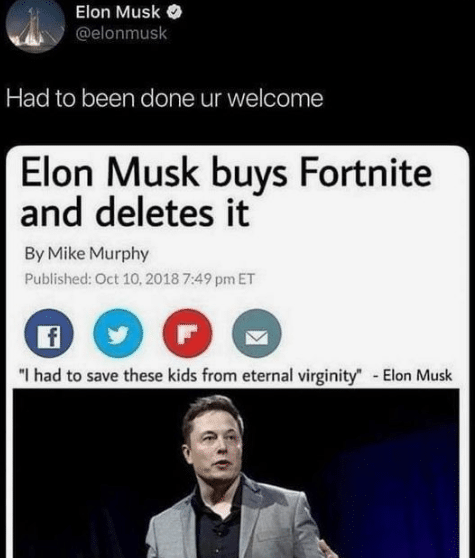Image resolution: width=475 pixels, height=558 pixels.
Task: Click the "By" byline label
Action: (34, 254)
